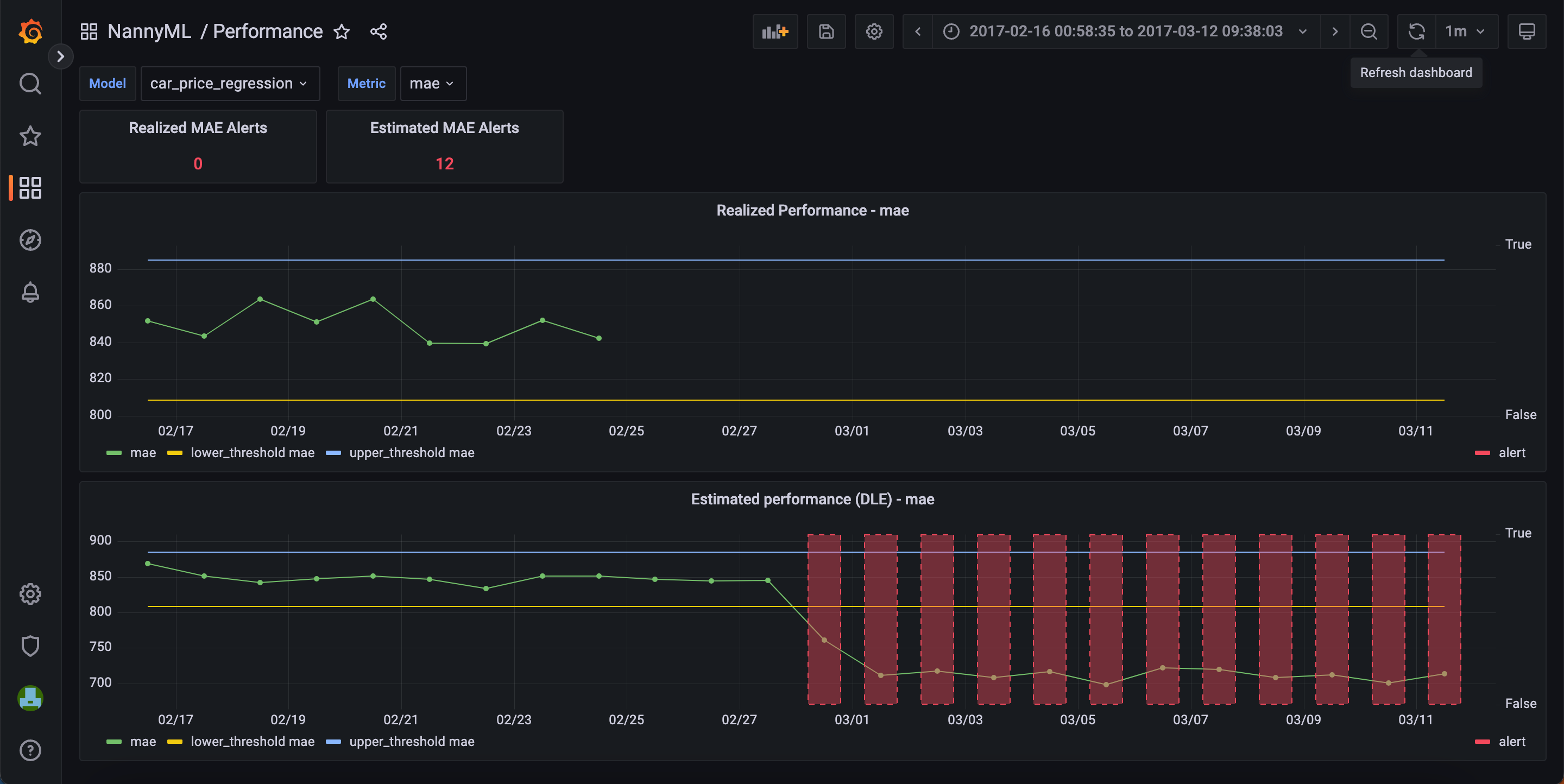Click the last mae data point in Realized chart
Viewport: 1564px width, 784px height.
pos(598,339)
